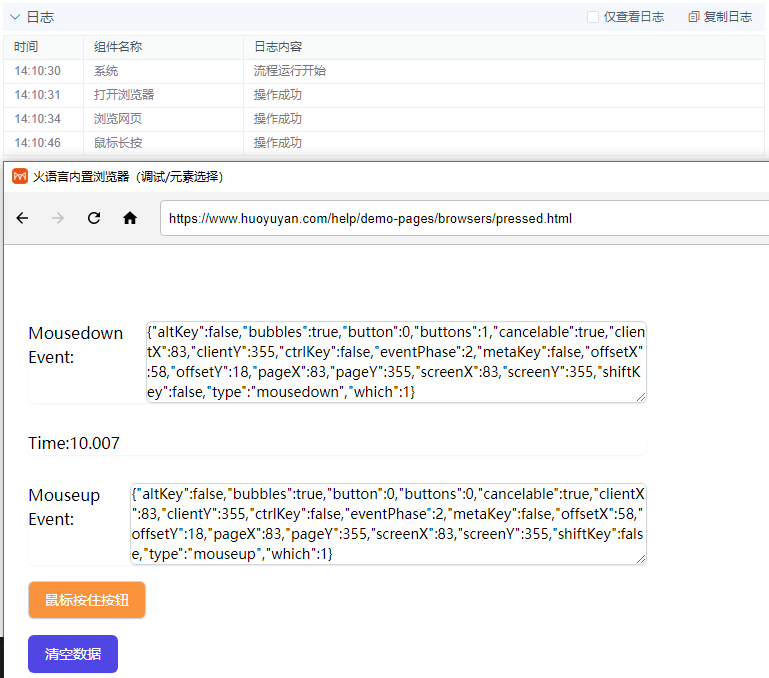Click the browser forward arrow icon
The width and height of the screenshot is (769, 678).
[x=58, y=218]
